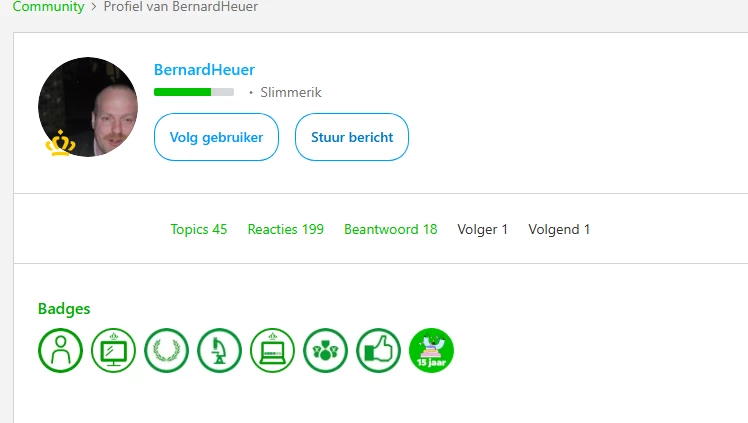Click the Badges heading

64,309
